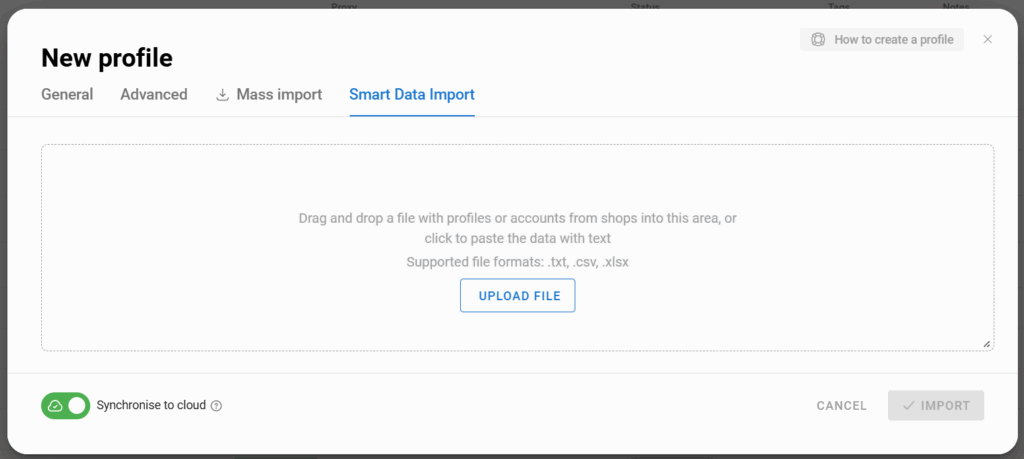Click the Upload File button
Viewport: 1024px width, 459px height.
point(518,296)
